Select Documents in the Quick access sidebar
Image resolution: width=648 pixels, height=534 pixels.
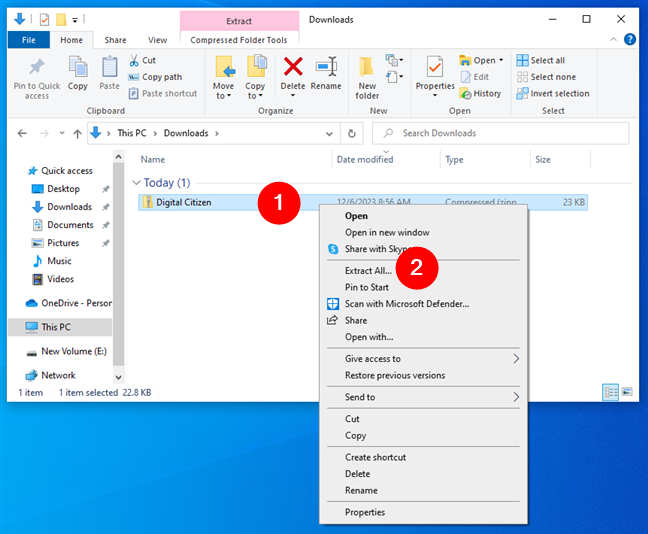pos(70,225)
